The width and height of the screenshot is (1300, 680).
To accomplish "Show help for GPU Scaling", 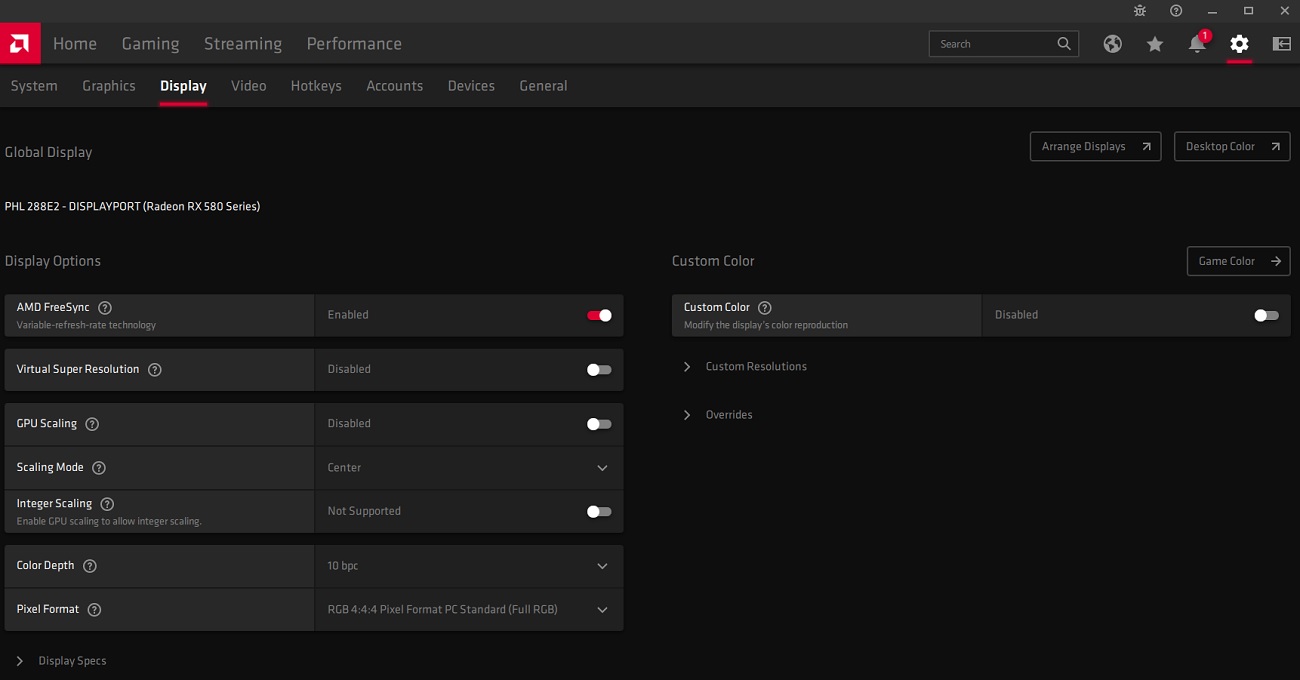I will coord(92,424).
